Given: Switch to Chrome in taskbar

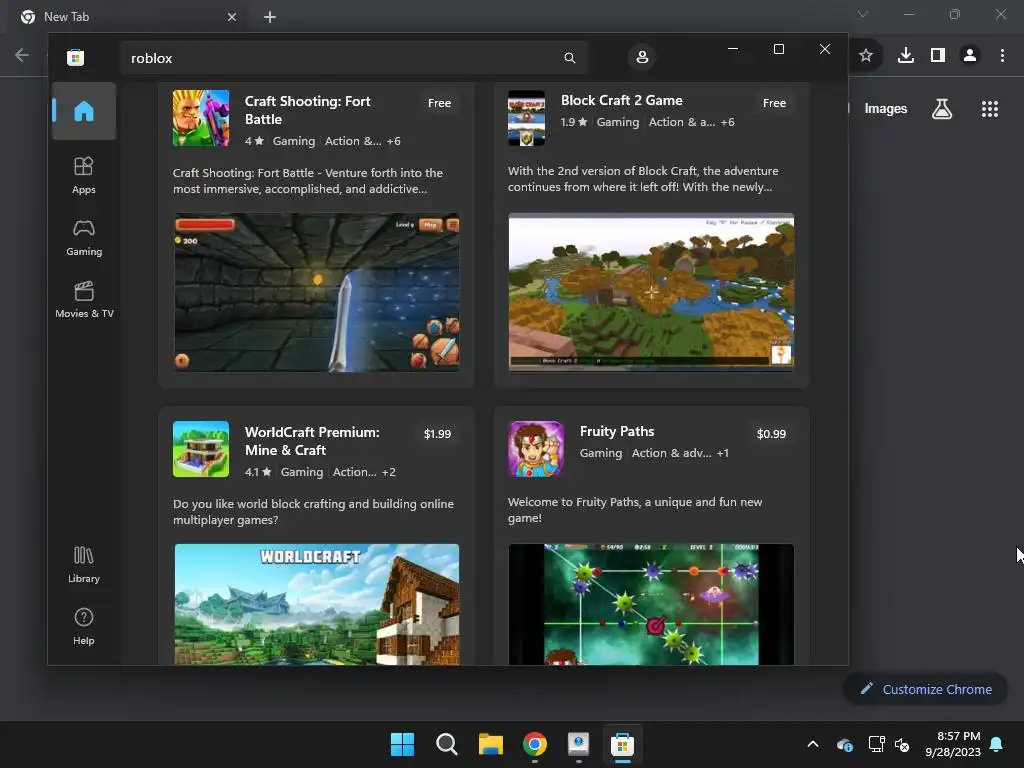Looking at the screenshot, I should (535, 744).
